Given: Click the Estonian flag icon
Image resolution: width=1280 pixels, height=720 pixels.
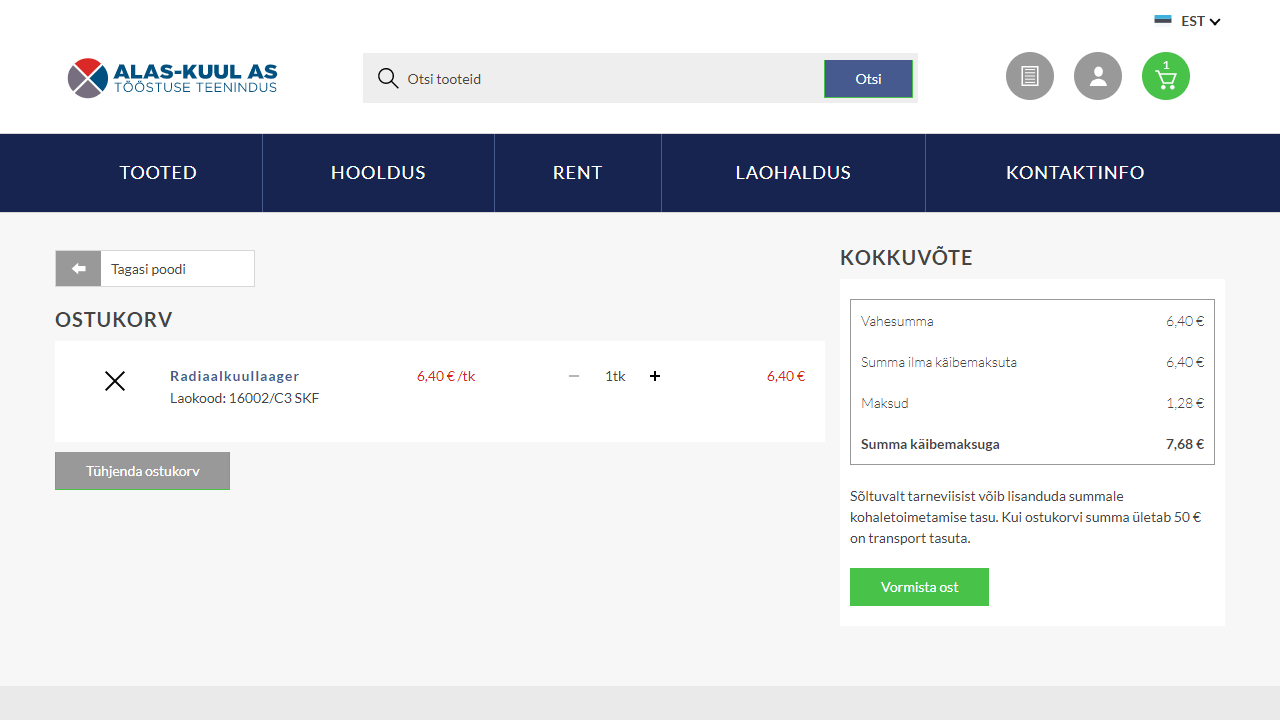Looking at the screenshot, I should pyautogui.click(x=1162, y=20).
